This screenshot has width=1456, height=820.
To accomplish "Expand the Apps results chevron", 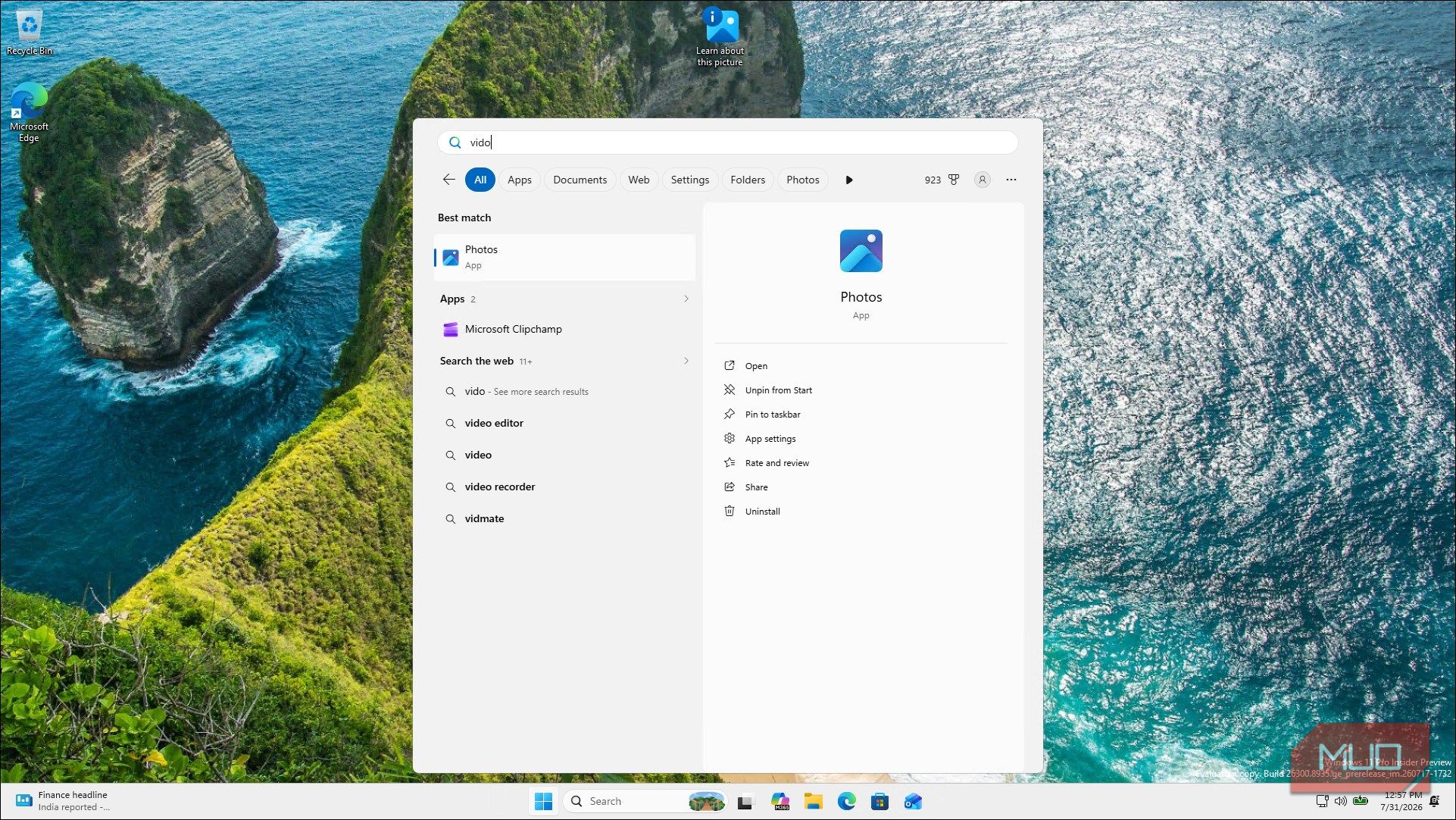I will pos(686,299).
